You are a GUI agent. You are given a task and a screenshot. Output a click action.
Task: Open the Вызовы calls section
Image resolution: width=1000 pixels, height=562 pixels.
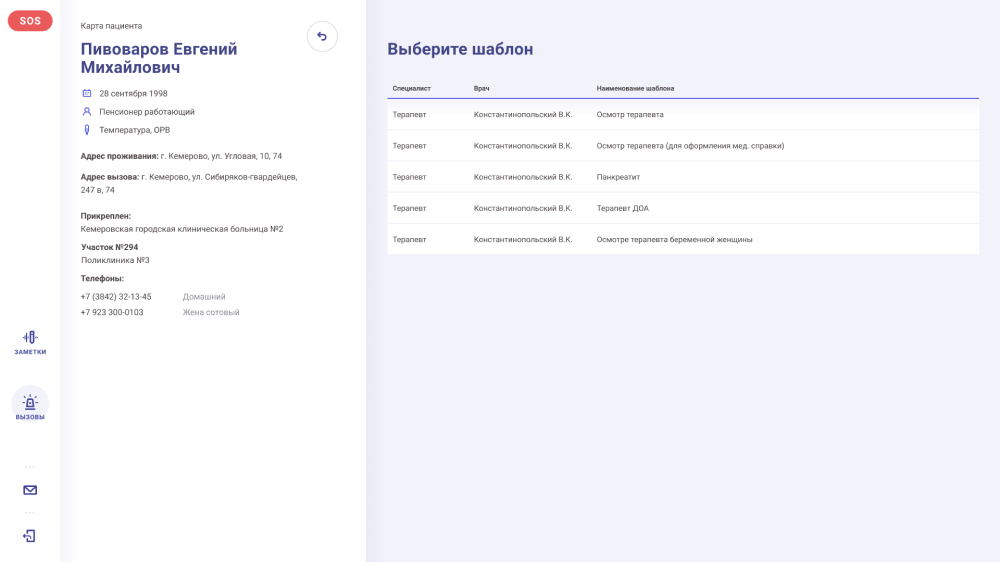click(x=30, y=406)
